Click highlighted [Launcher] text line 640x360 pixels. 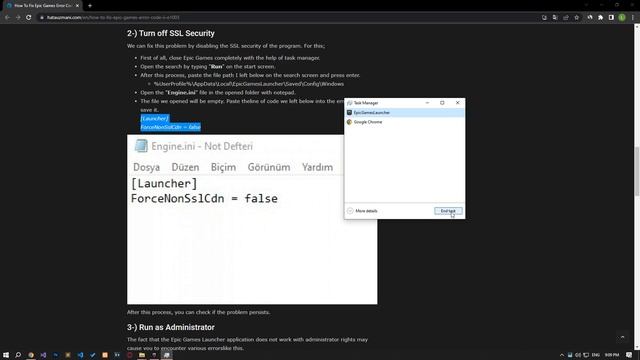pyautogui.click(x=154, y=118)
